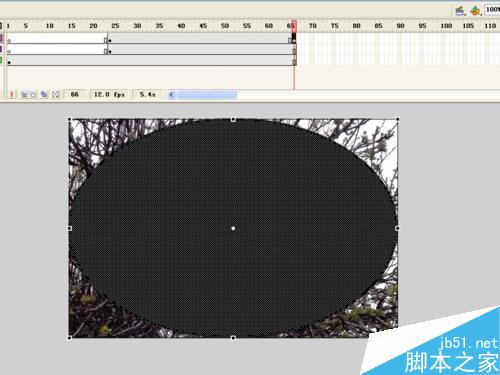Click the top-left transform handle
This screenshot has width=500, height=375.
69,119
